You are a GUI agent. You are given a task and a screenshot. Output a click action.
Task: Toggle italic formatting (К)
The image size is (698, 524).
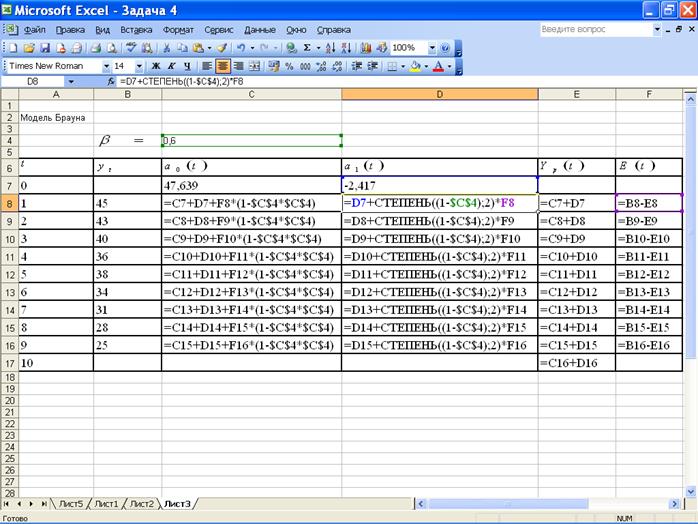(x=171, y=66)
